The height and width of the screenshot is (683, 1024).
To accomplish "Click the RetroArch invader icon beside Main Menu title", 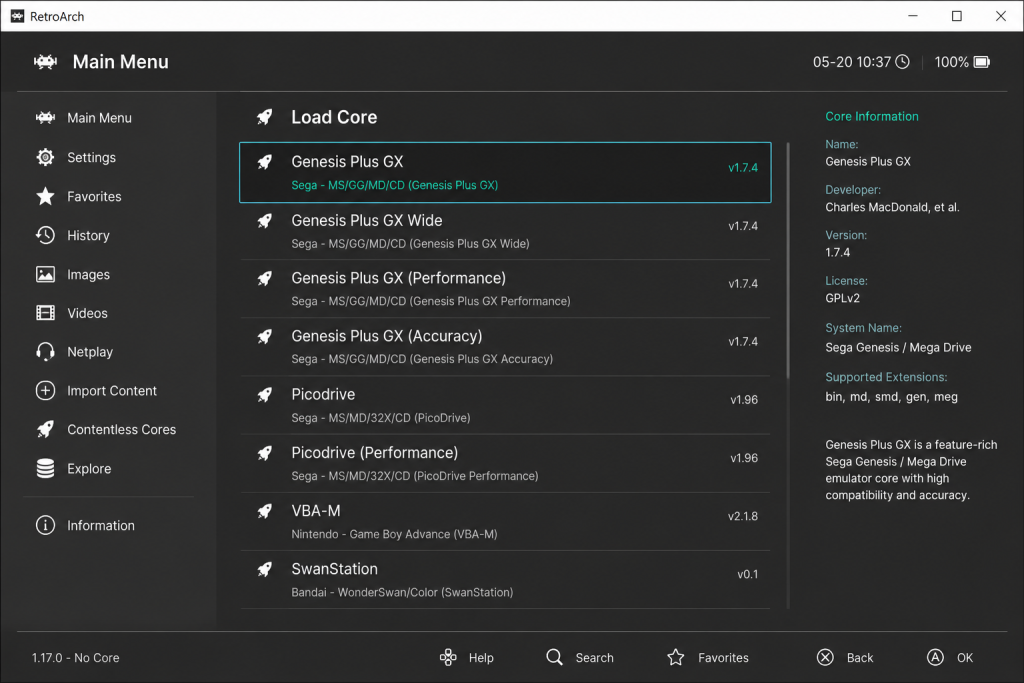I will (45, 62).
